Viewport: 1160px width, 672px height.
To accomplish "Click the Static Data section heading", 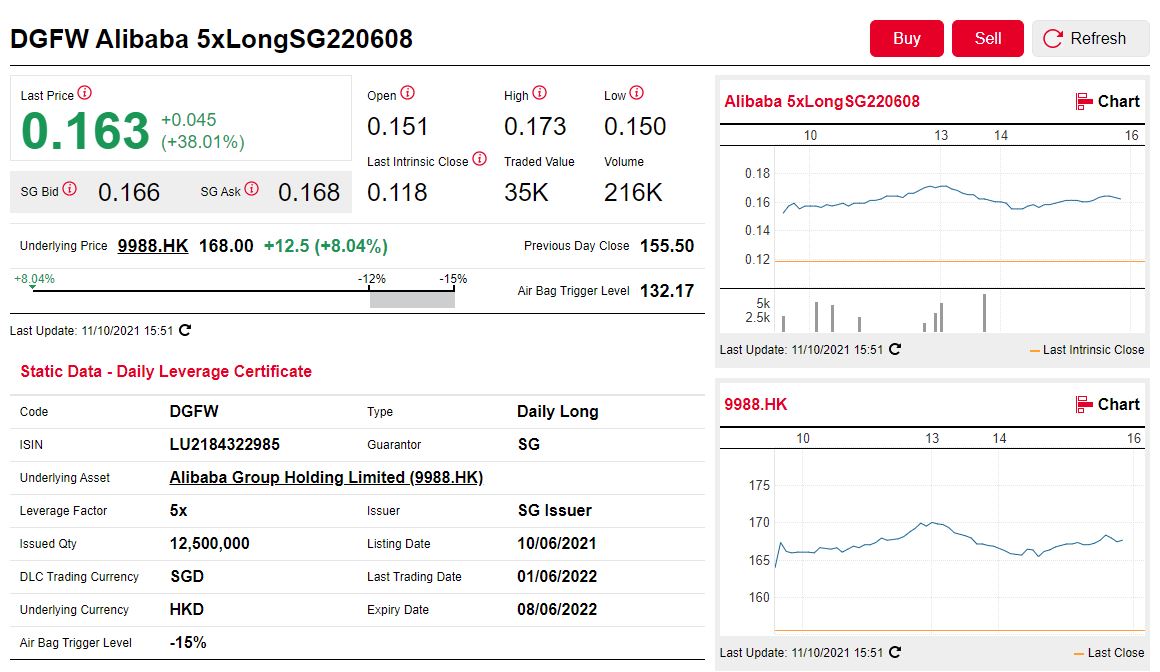I will pyautogui.click(x=166, y=372).
